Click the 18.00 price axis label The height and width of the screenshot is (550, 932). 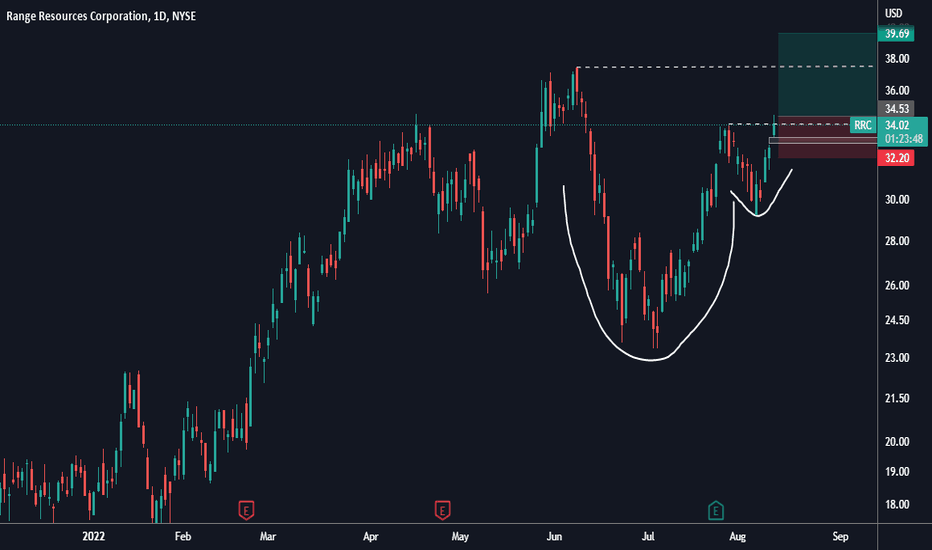coord(897,504)
